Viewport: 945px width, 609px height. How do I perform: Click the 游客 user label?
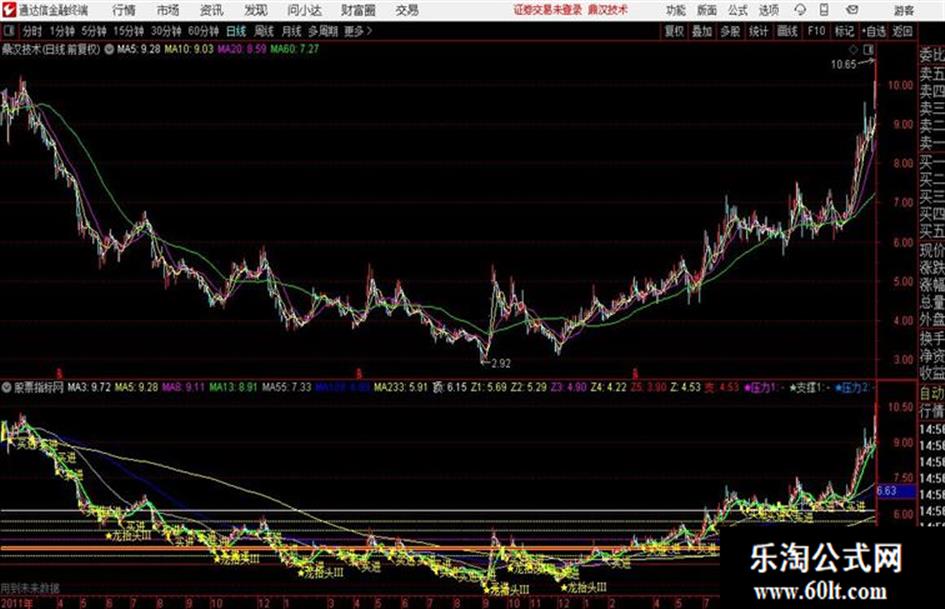click(903, 10)
